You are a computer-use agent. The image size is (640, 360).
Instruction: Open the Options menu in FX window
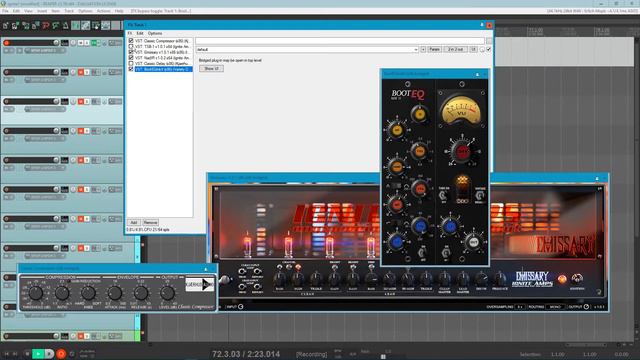point(155,33)
